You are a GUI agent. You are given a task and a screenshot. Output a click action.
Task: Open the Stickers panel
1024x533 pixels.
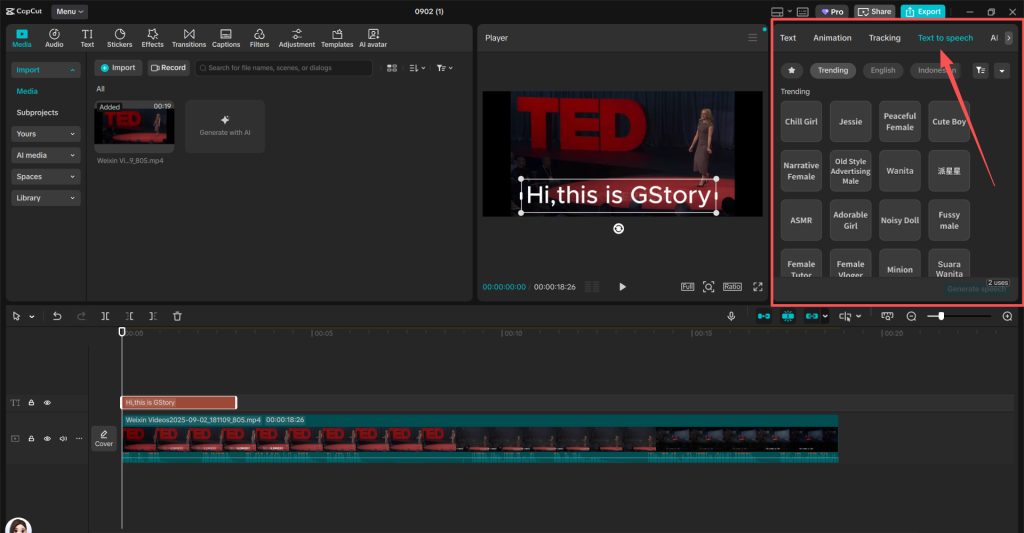120,38
